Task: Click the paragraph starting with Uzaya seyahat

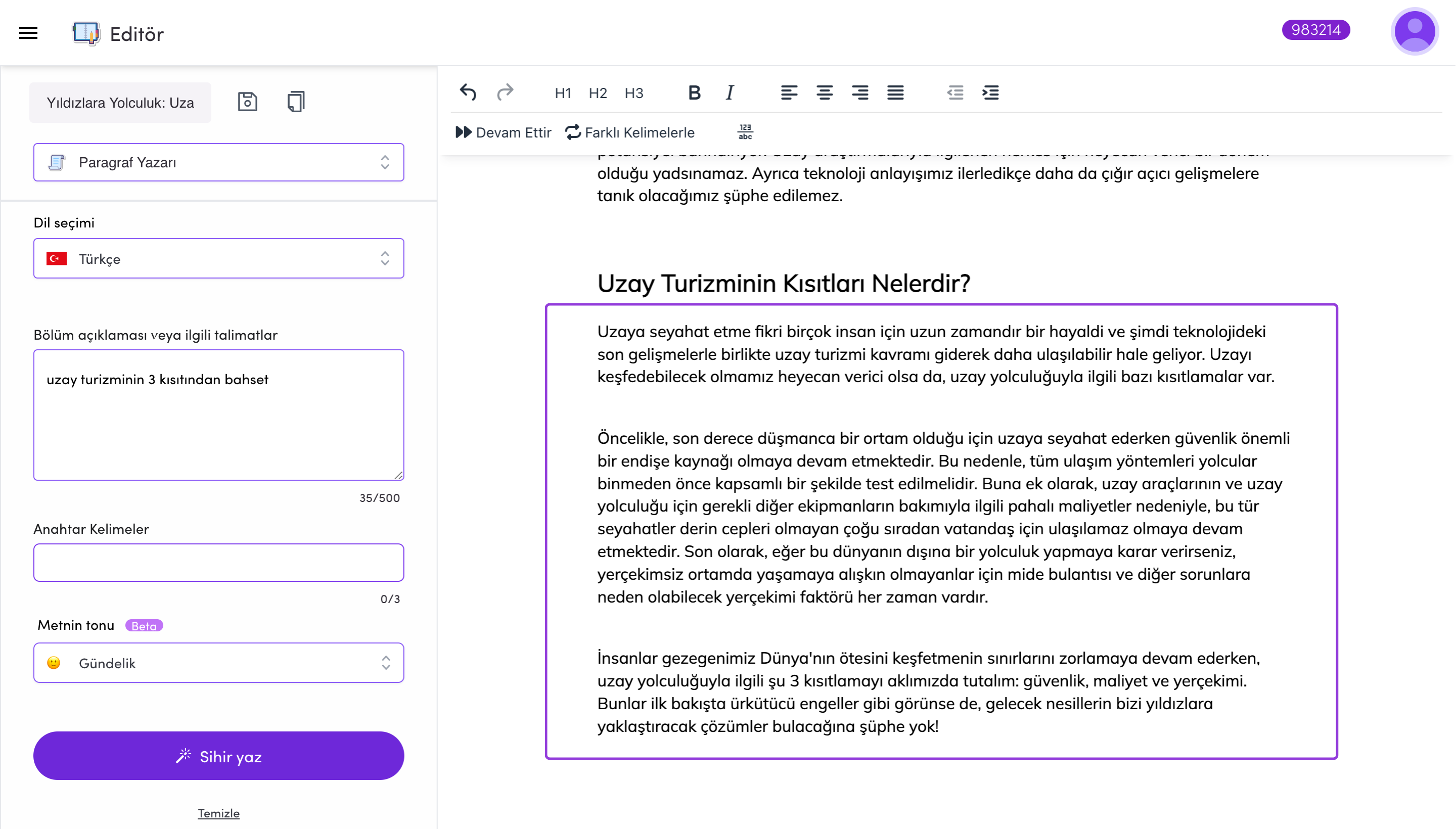Action: click(x=936, y=354)
